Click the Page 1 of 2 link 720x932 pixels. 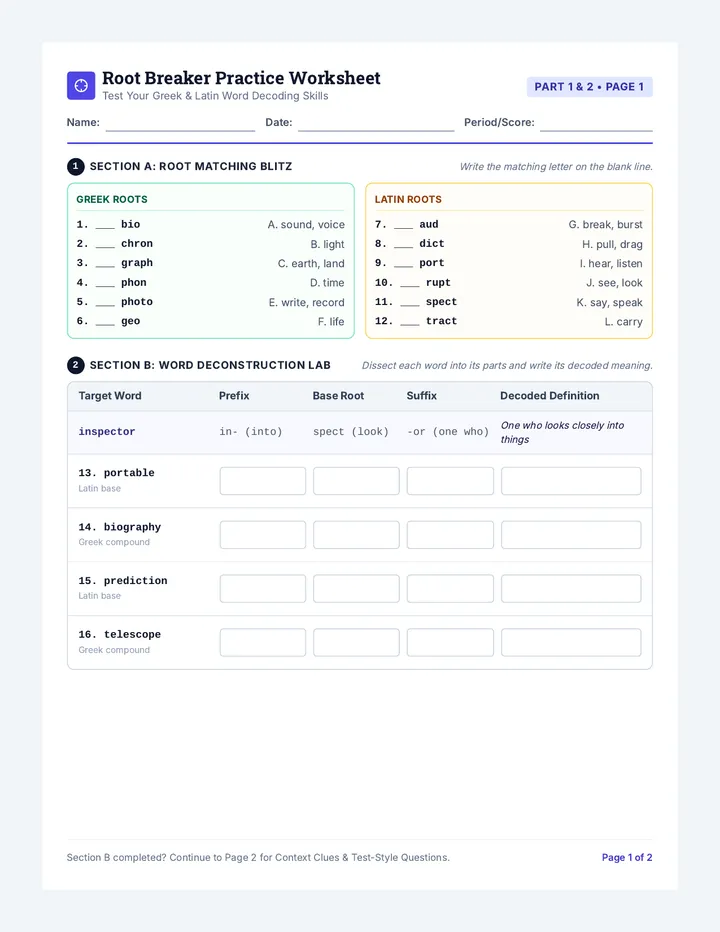[627, 857]
